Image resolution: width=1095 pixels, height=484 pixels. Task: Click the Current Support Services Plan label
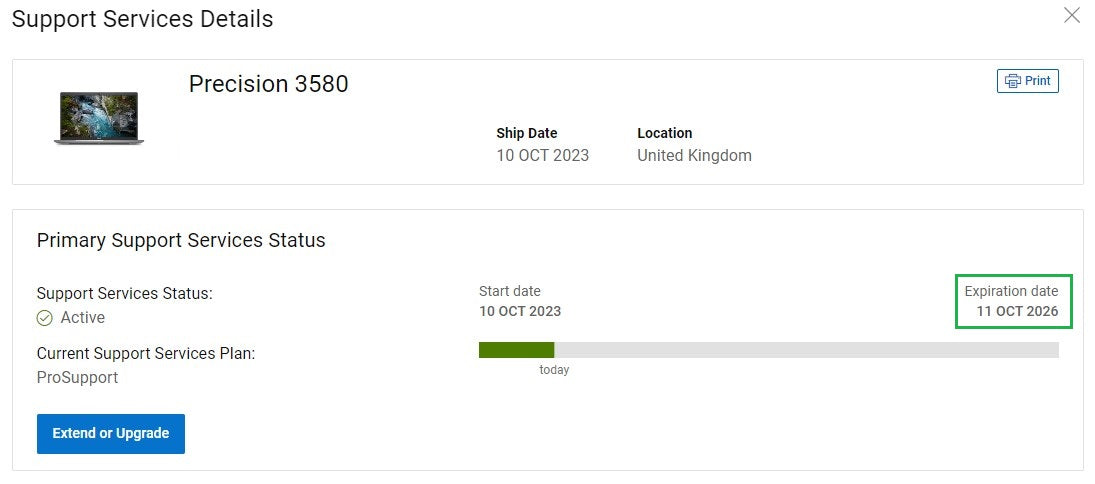[146, 354]
